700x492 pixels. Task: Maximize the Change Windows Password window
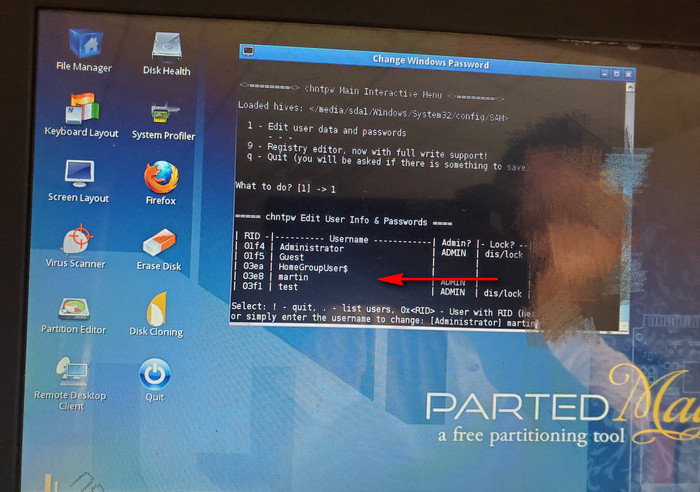pyautogui.click(x=617, y=73)
